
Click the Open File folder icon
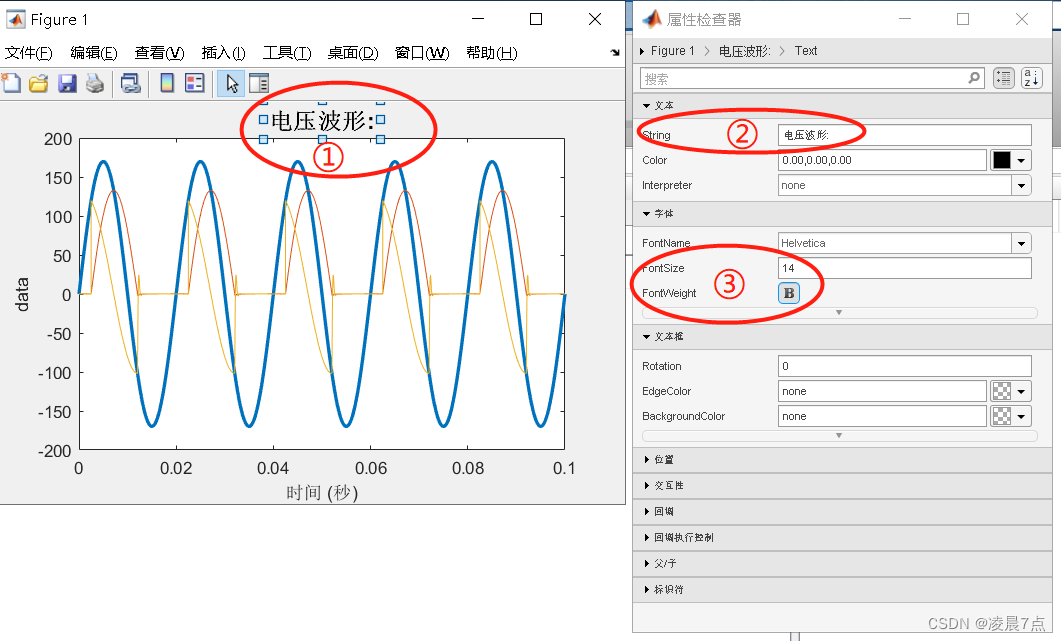[39, 83]
